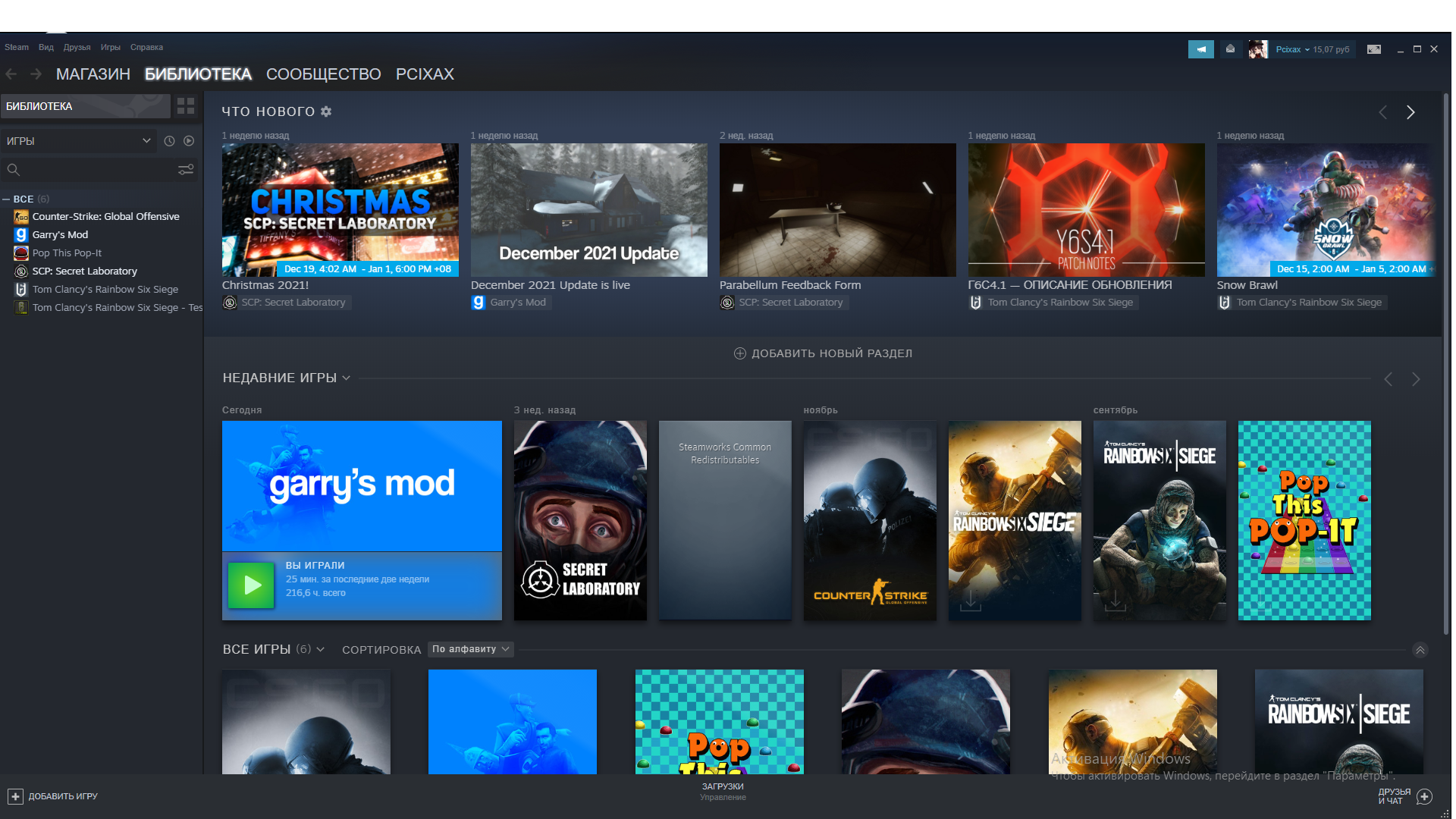This screenshot has width=1456, height=819.
Task: Open December 2021 Update news card
Action: click(589, 210)
